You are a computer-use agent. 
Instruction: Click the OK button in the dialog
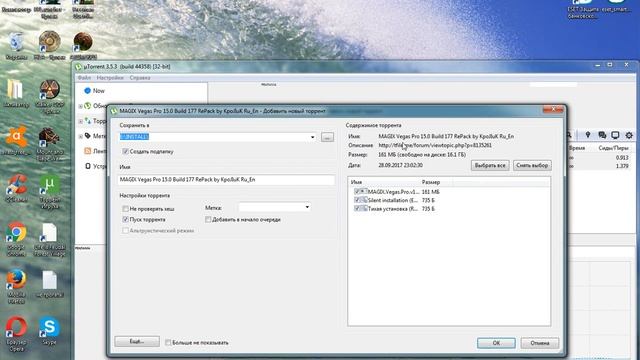tap(496, 343)
